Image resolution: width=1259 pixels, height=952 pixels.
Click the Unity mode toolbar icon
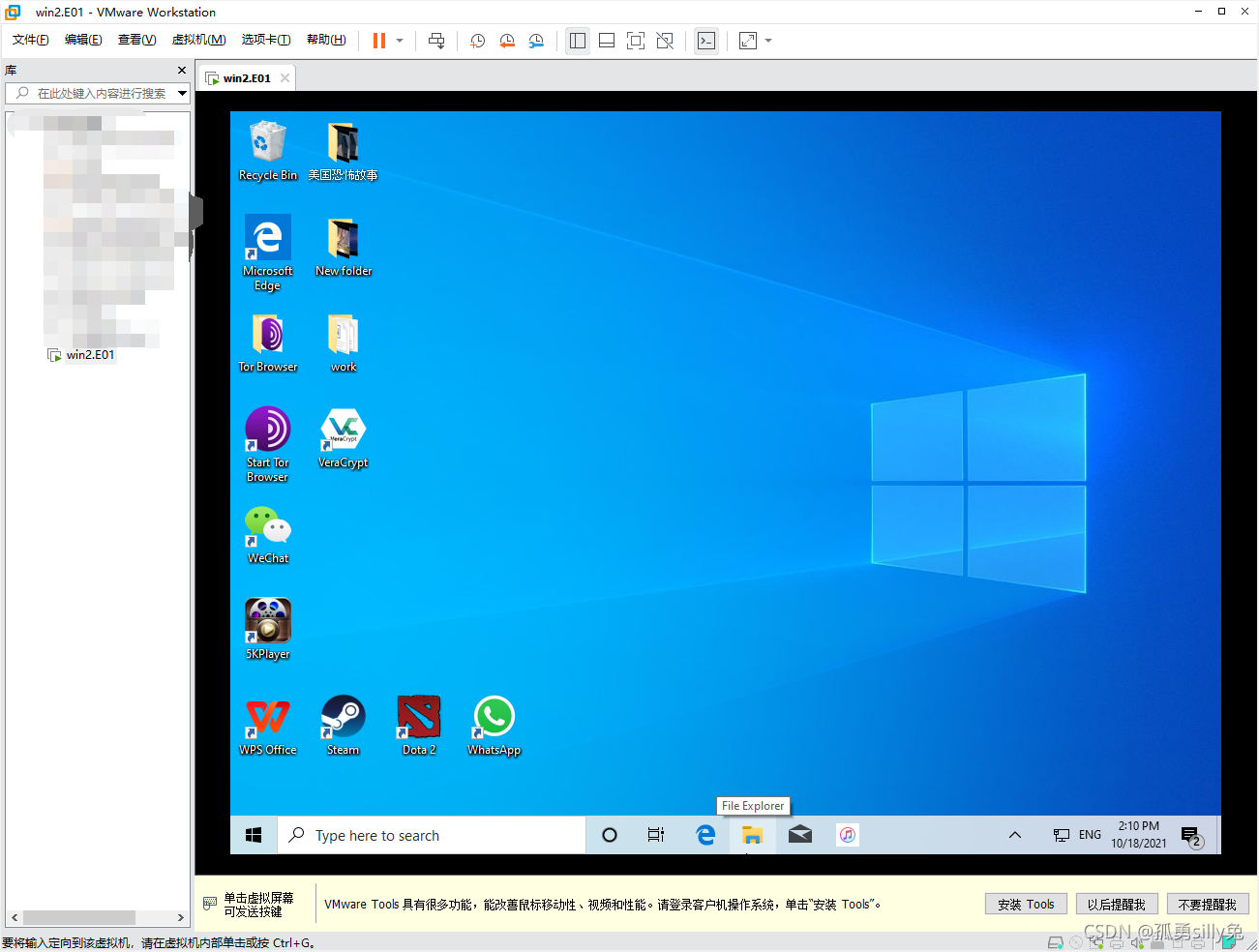665,41
